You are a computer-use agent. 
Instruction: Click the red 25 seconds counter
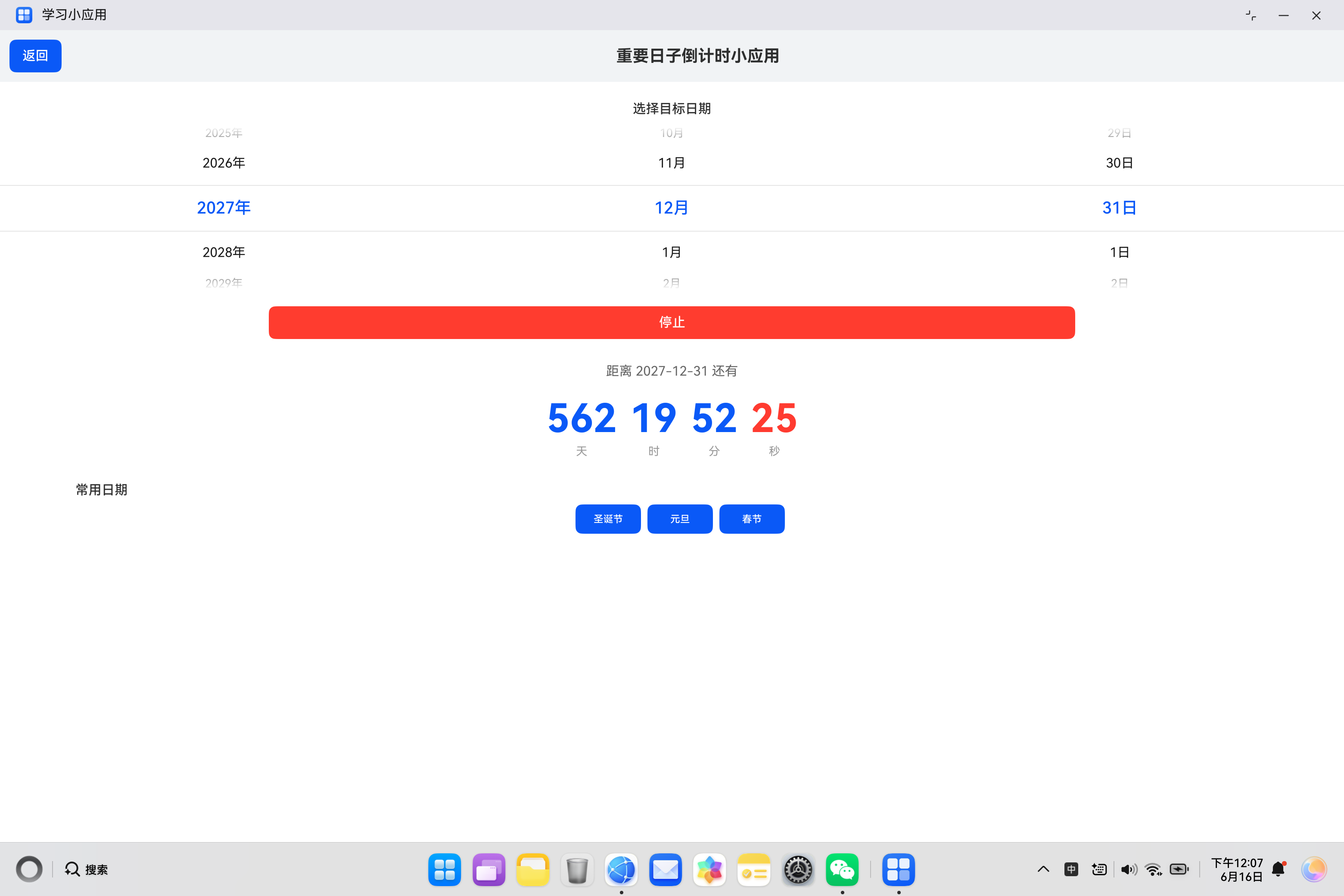(x=774, y=418)
